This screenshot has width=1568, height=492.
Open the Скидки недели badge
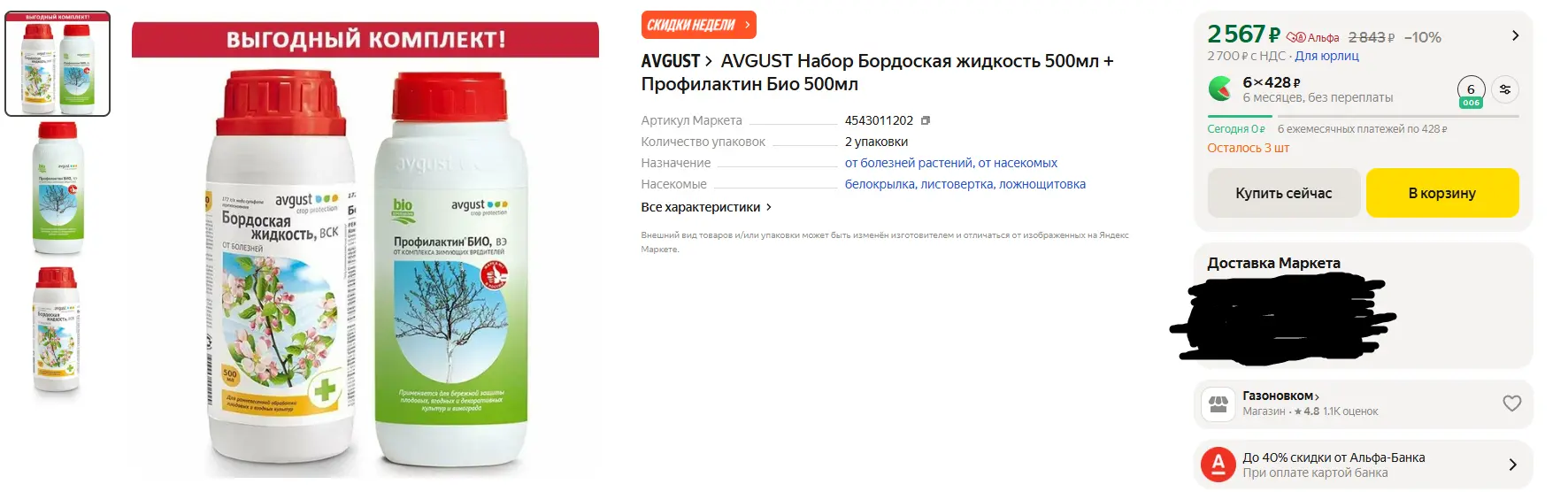pyautogui.click(x=698, y=25)
